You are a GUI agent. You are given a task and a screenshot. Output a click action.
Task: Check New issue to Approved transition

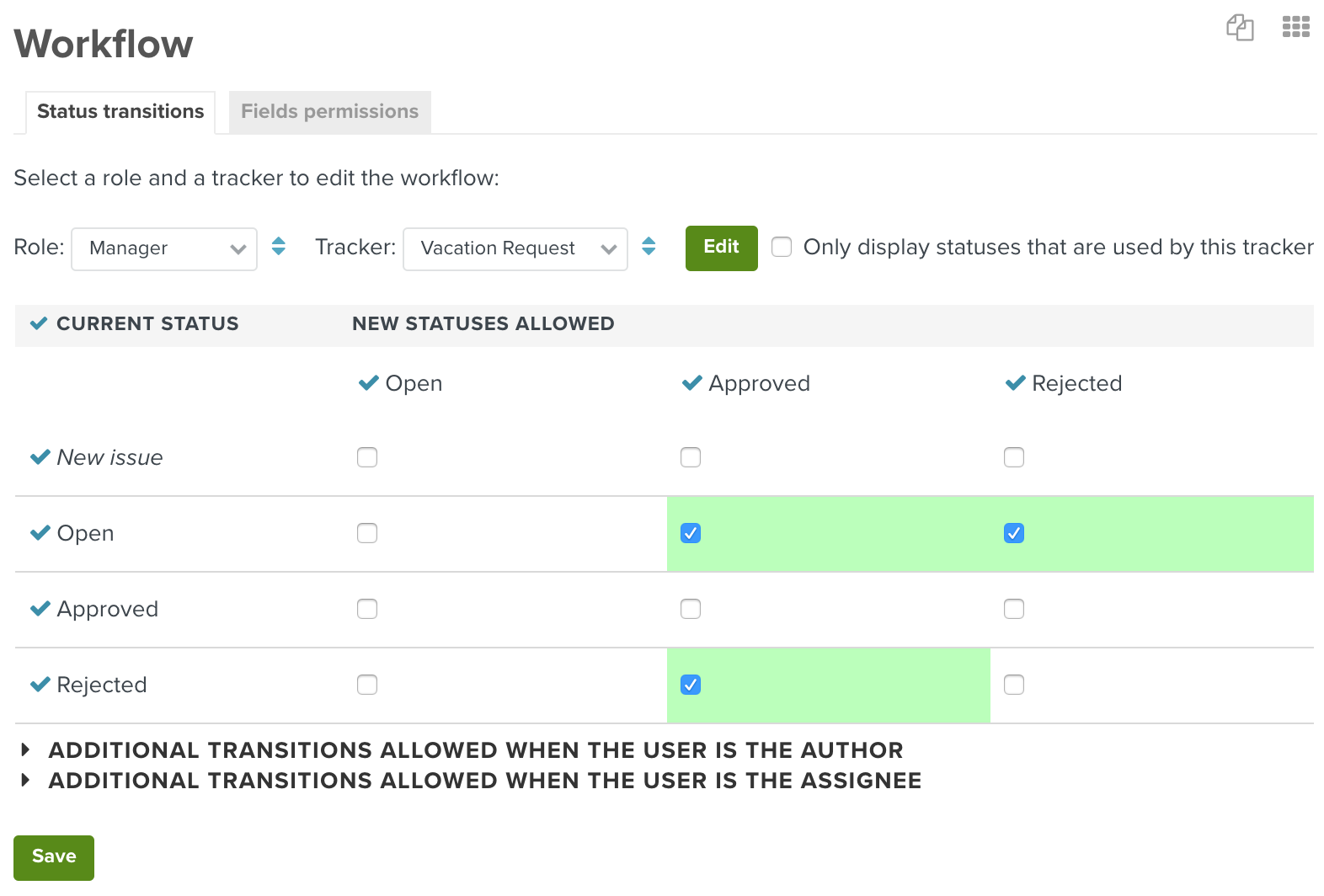point(691,457)
